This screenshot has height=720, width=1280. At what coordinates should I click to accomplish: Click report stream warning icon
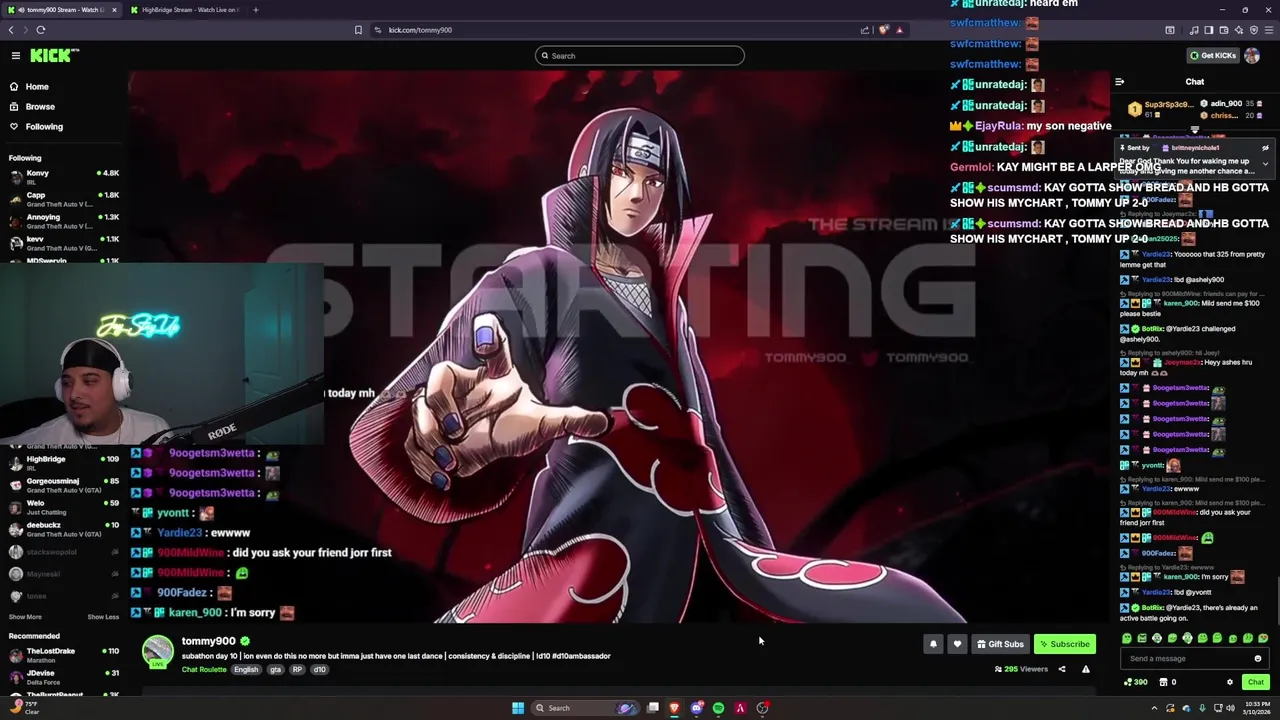pos(1085,669)
